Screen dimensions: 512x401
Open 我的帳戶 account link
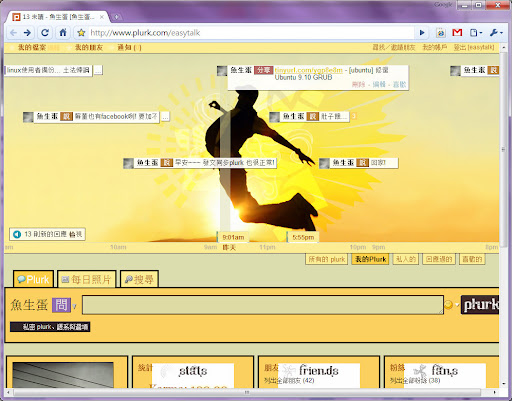435,47
